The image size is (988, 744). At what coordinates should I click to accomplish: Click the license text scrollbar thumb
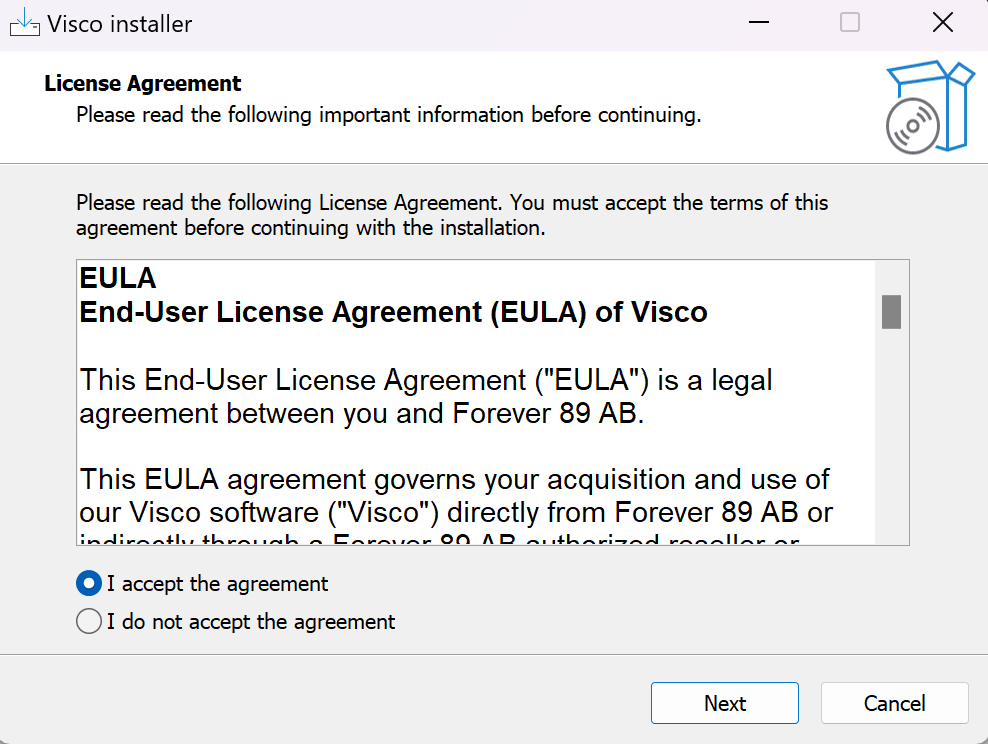pos(891,311)
